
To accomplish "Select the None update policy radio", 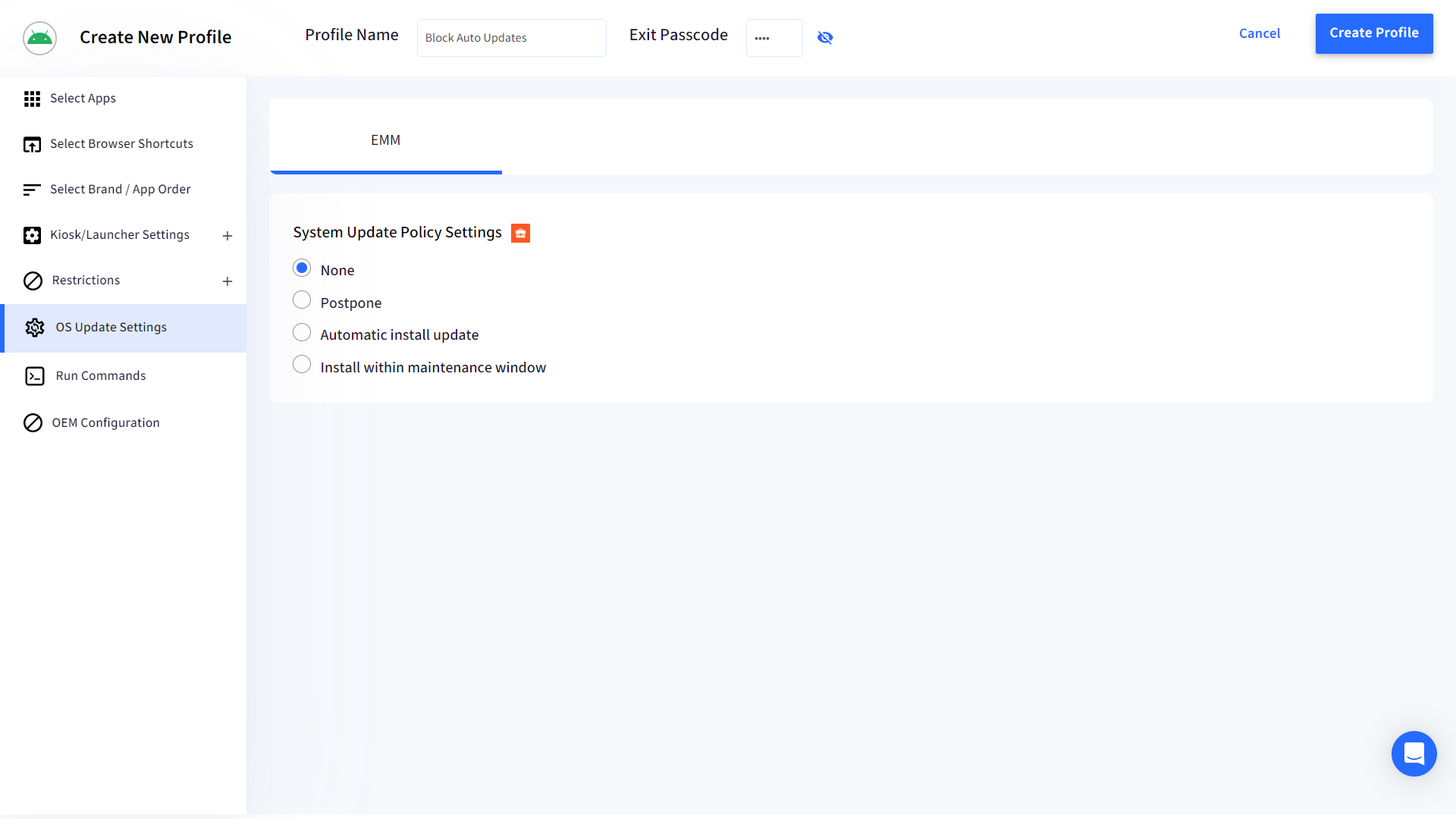I will coord(302,268).
